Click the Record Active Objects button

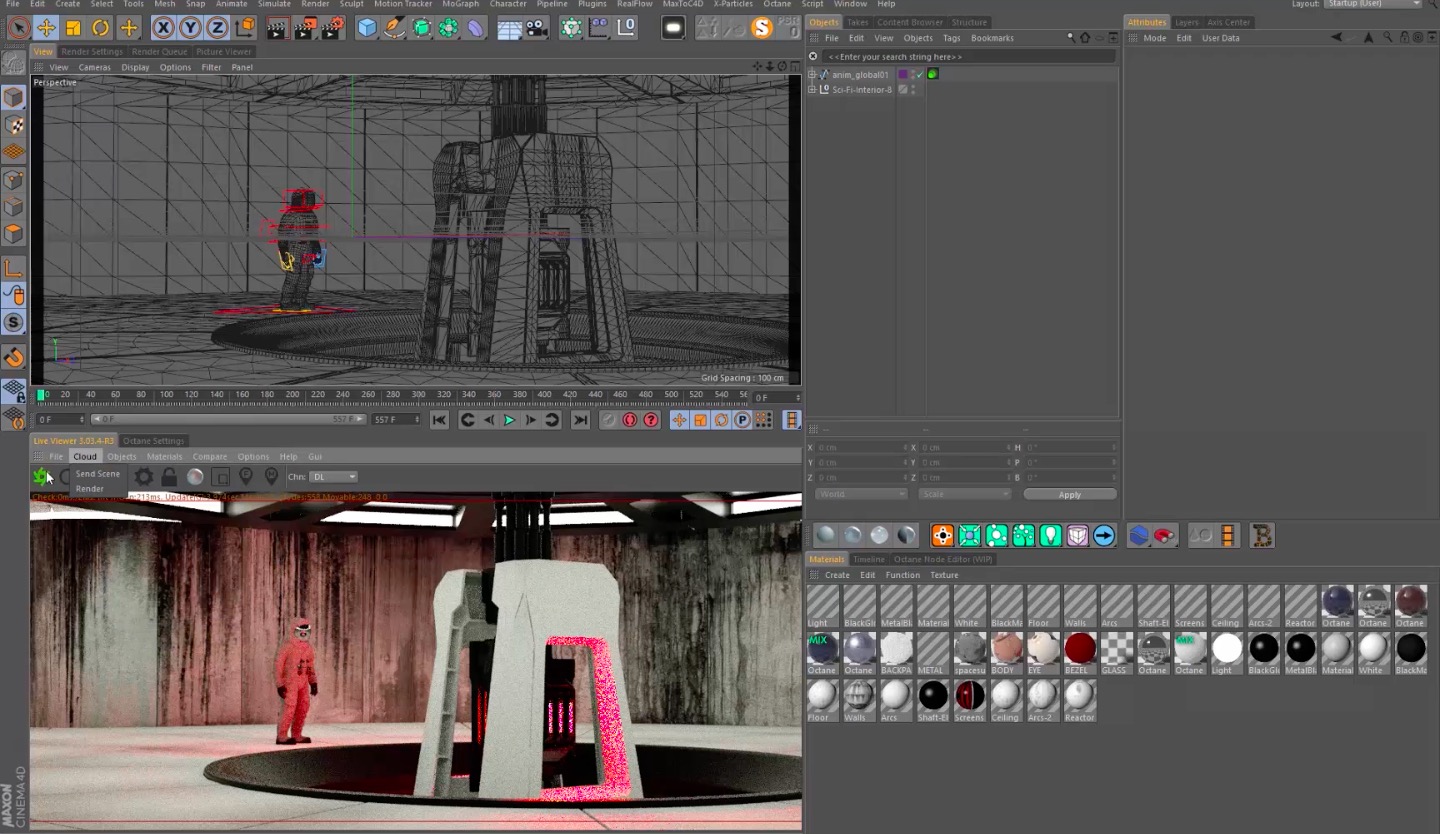point(630,420)
